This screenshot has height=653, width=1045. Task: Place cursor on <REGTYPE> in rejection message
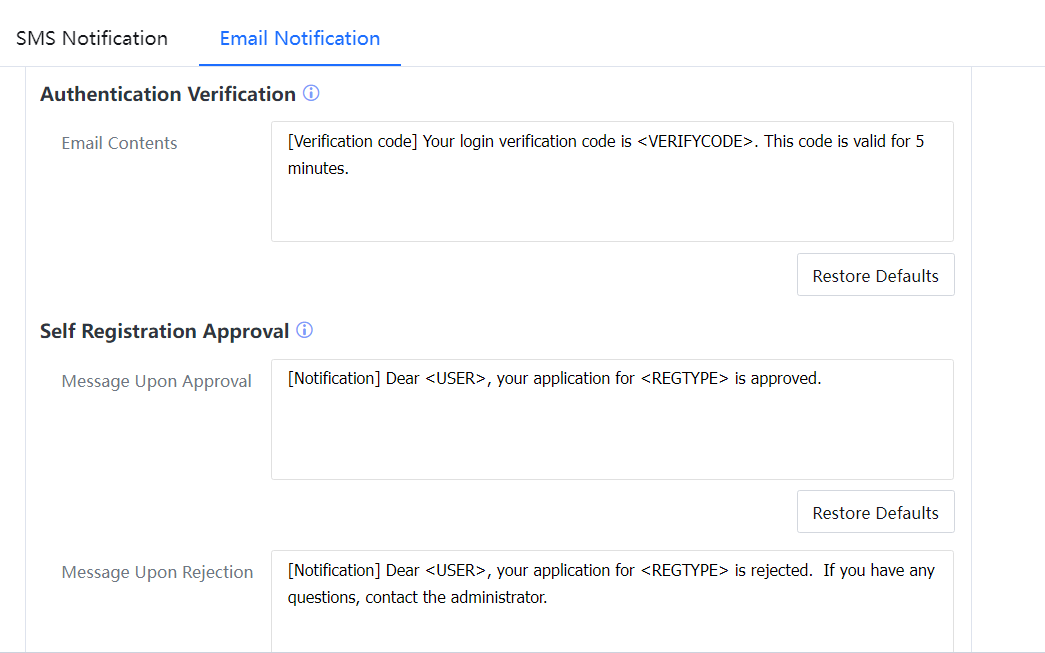[x=684, y=570]
